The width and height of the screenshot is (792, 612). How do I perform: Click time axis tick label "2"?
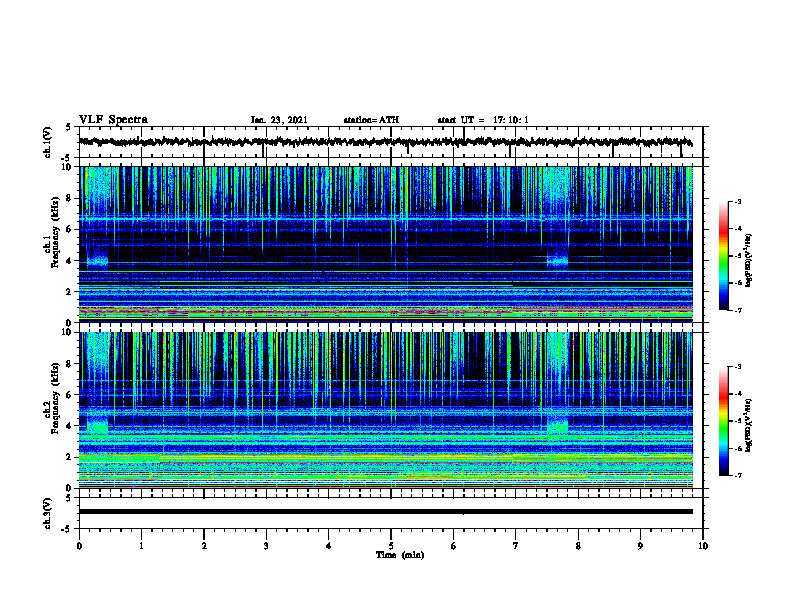204,546
